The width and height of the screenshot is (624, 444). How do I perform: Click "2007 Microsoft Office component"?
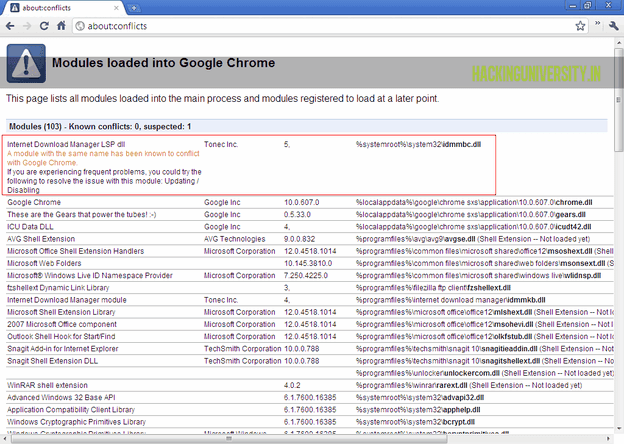pos(62,325)
